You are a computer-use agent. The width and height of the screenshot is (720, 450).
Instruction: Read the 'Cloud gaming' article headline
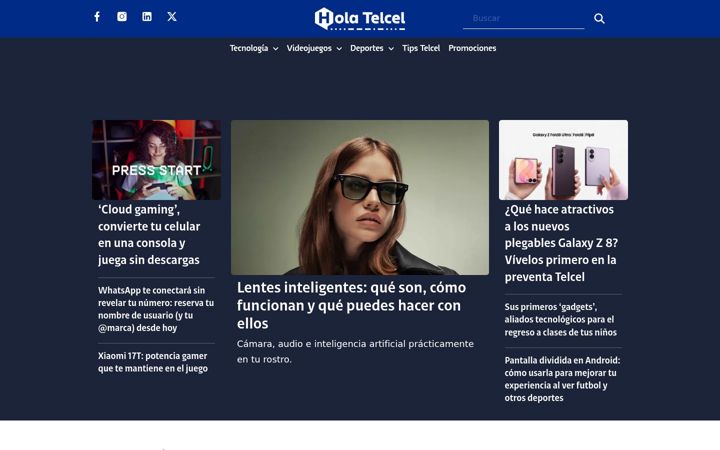point(149,235)
